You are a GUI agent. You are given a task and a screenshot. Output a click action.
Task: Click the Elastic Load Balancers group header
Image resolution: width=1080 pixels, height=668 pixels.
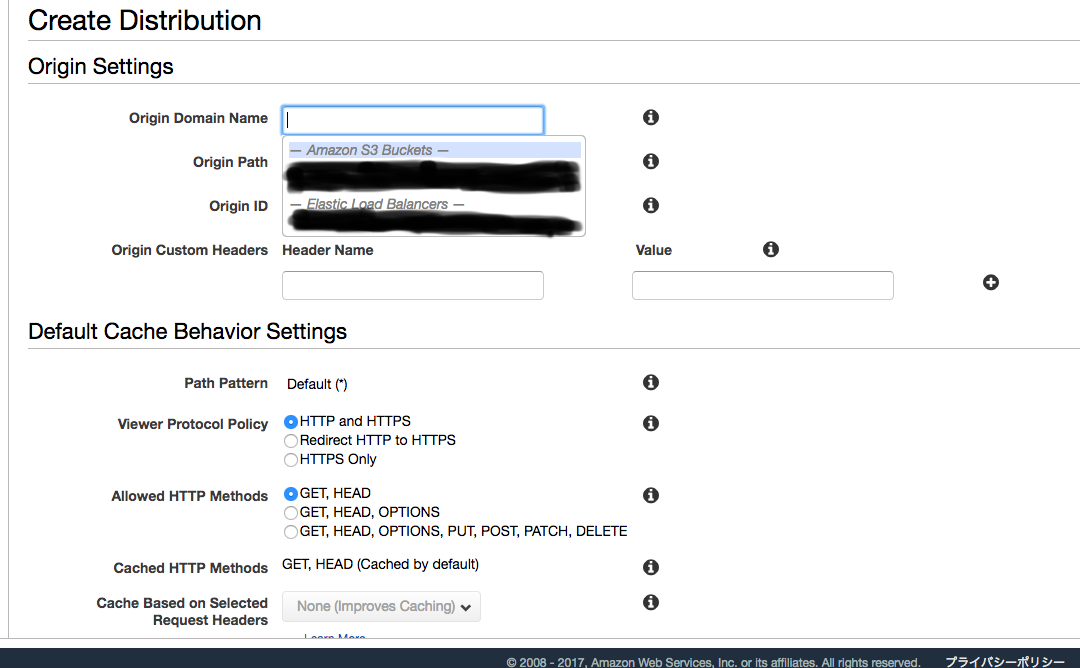[377, 205]
